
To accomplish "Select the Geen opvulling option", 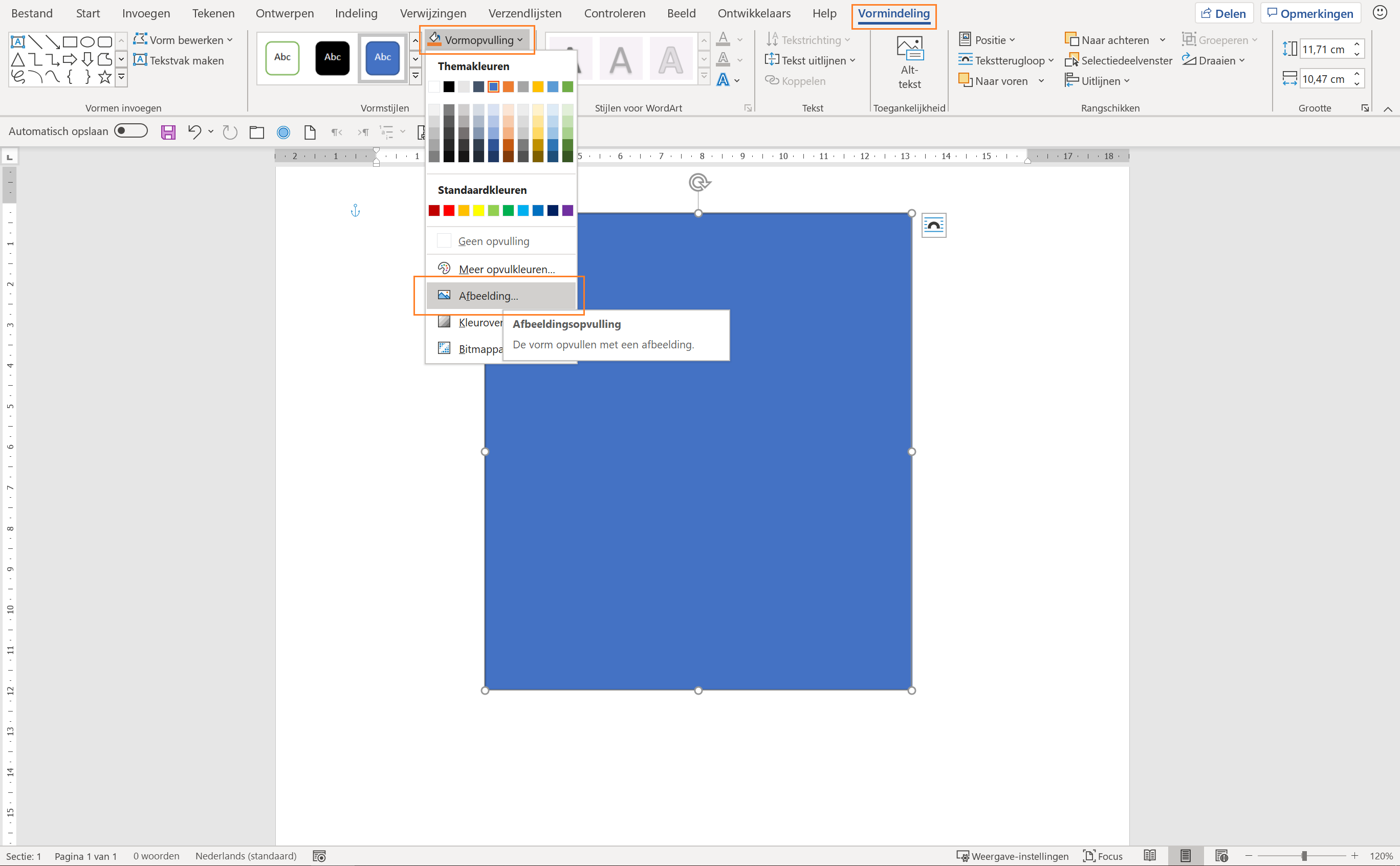I will [x=493, y=241].
